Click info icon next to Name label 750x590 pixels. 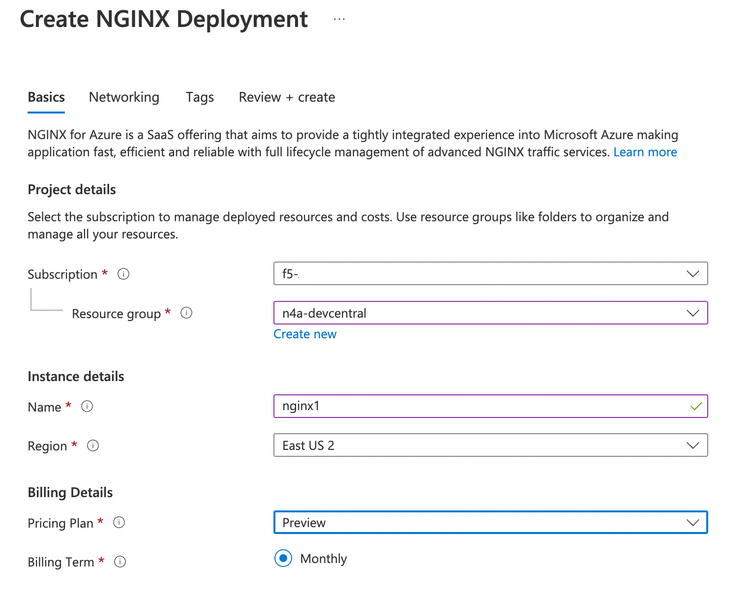pyautogui.click(x=87, y=406)
